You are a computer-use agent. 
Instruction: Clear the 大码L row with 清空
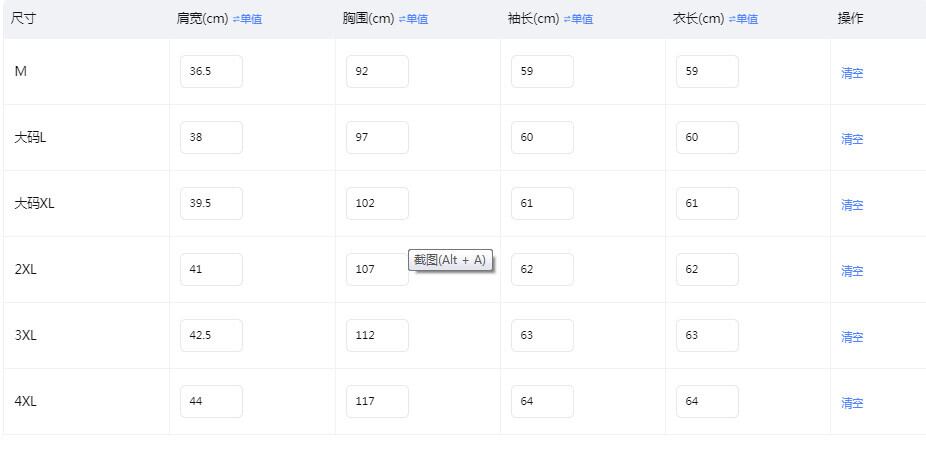852,139
